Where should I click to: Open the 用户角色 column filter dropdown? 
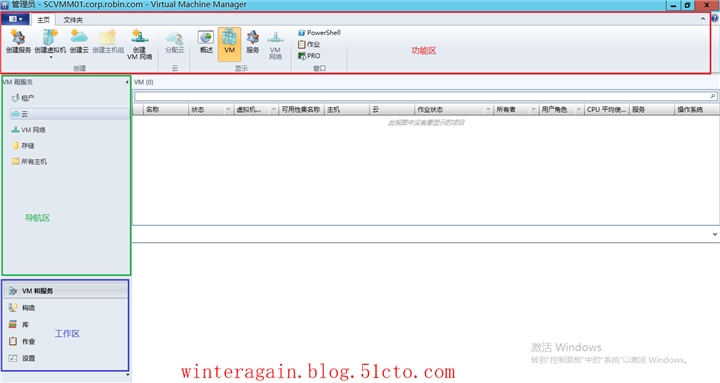click(x=579, y=110)
